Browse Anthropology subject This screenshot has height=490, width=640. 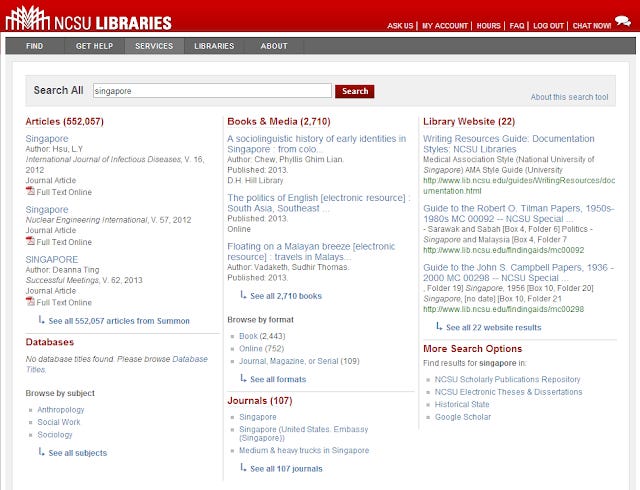tap(61, 410)
